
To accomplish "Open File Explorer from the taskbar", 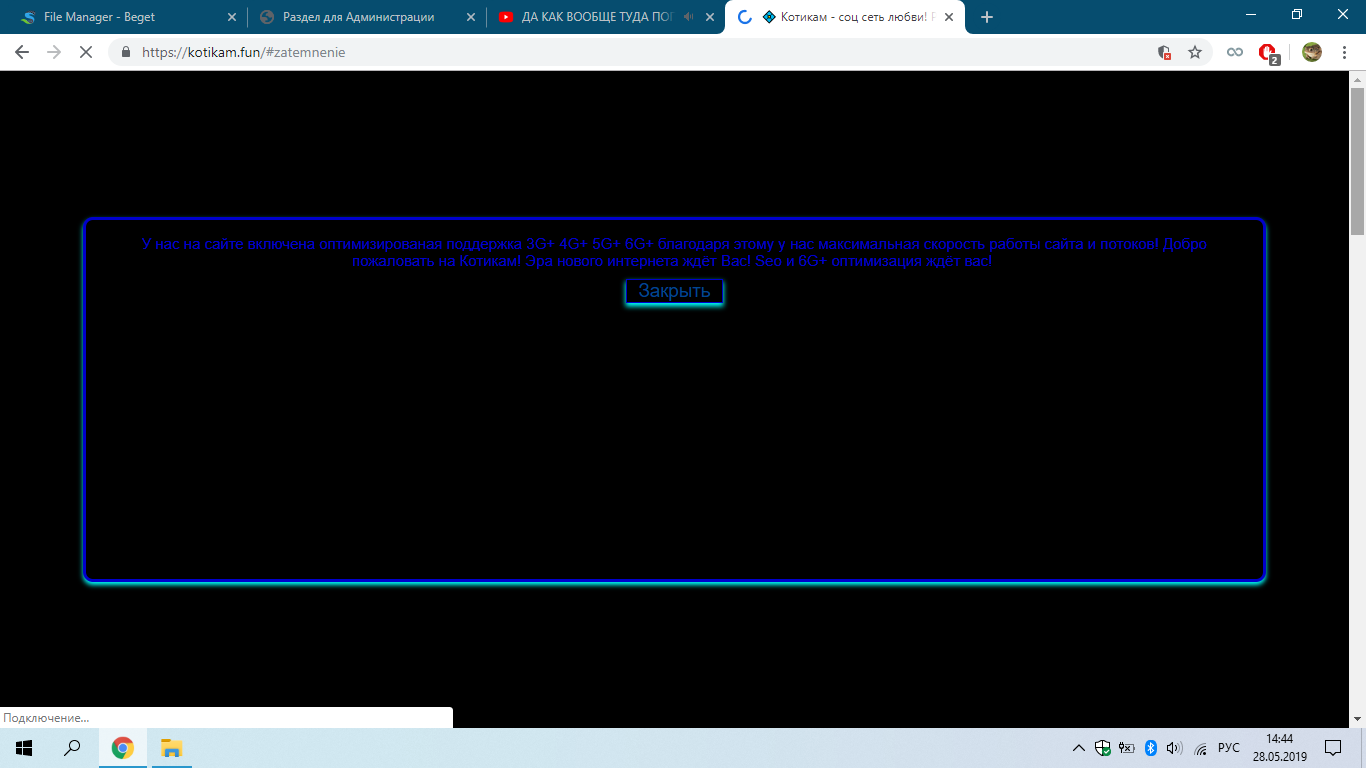I will (171, 748).
